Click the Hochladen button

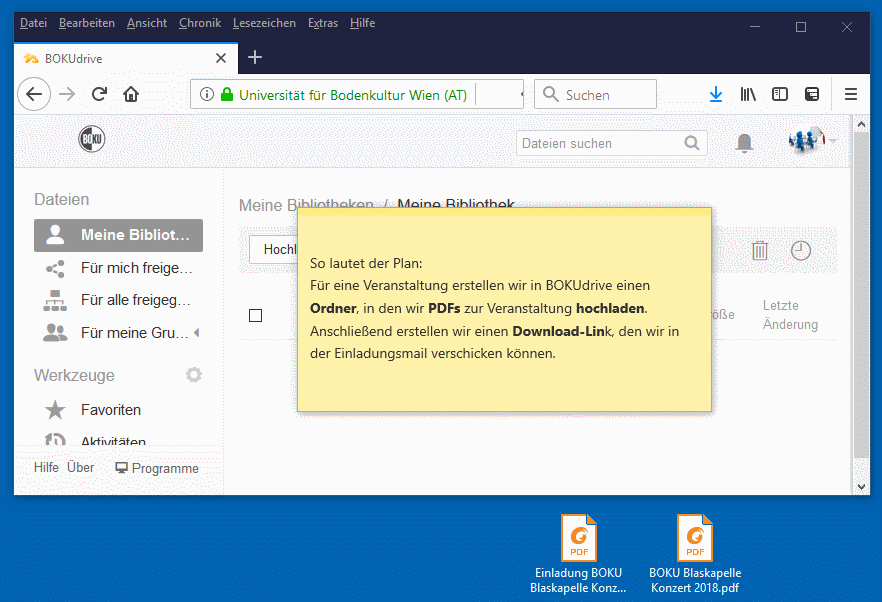coord(274,249)
